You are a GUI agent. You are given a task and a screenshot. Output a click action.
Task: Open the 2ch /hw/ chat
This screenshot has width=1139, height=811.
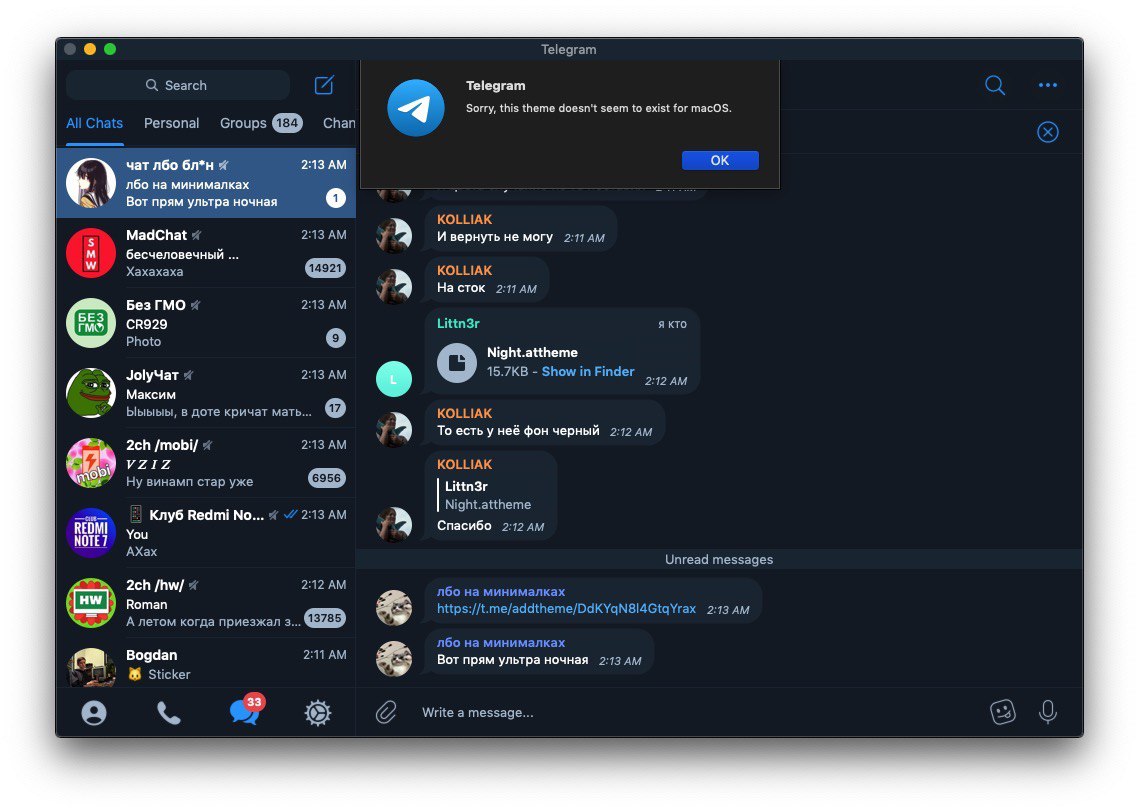pyautogui.click(x=206, y=602)
